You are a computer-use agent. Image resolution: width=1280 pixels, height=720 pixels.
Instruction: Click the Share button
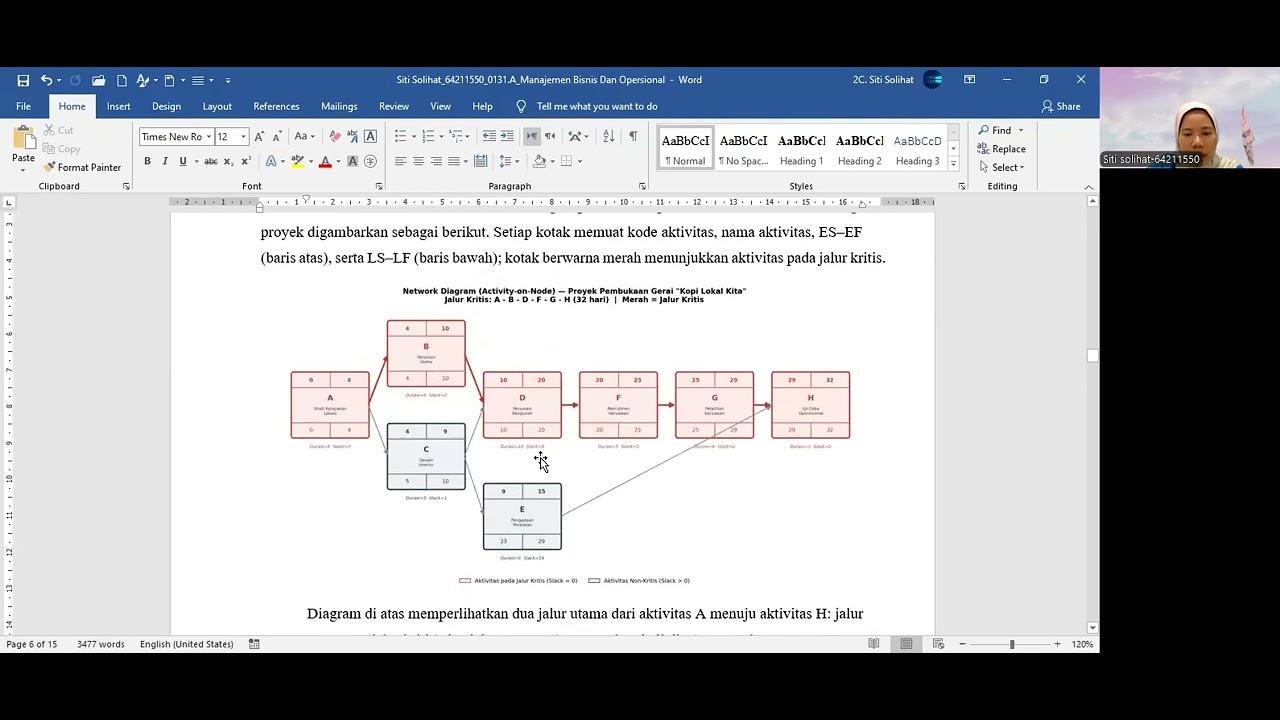pyautogui.click(x=1061, y=106)
